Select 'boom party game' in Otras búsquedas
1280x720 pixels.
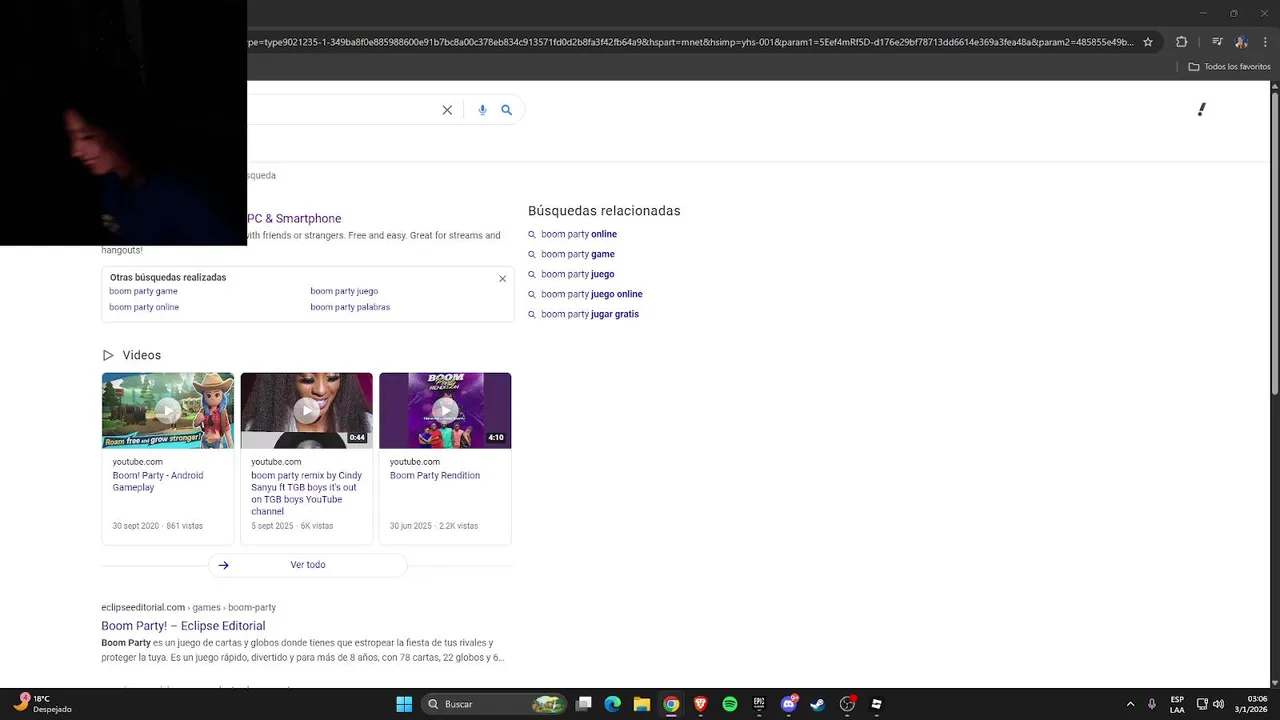click(143, 291)
